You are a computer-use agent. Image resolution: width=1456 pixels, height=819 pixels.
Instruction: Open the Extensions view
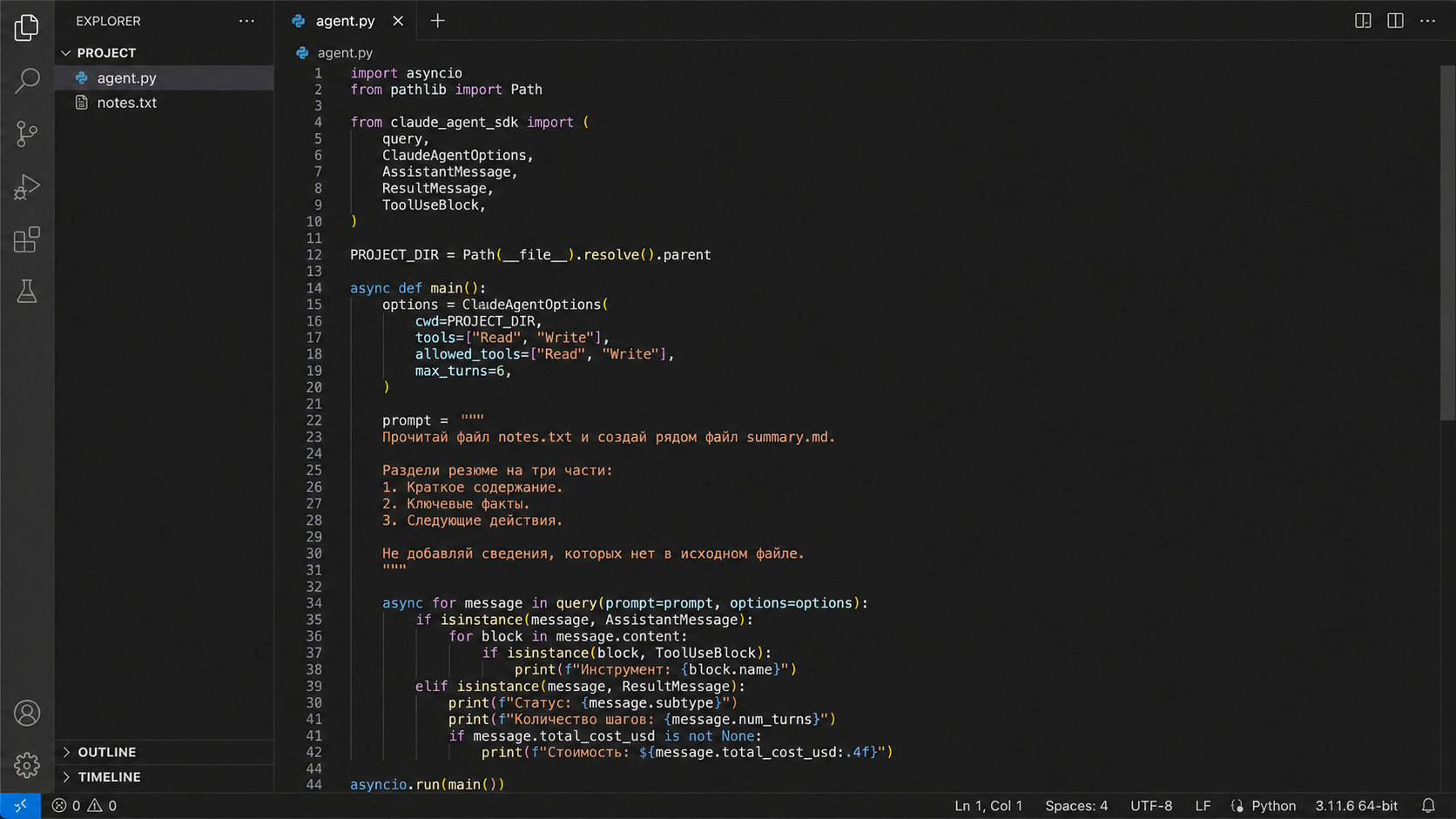[27, 239]
